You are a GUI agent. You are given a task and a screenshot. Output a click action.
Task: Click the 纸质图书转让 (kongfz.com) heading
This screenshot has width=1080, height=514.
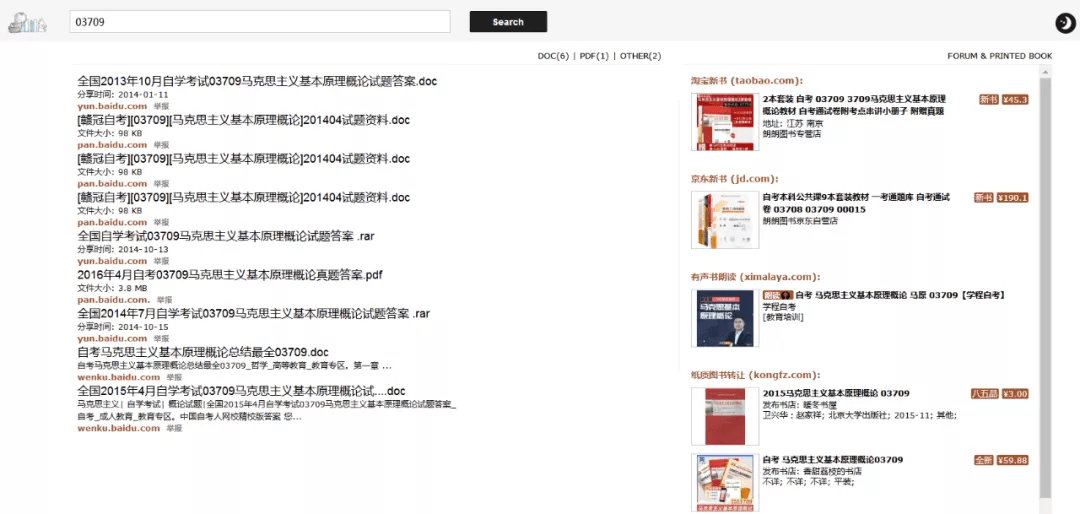[756, 375]
